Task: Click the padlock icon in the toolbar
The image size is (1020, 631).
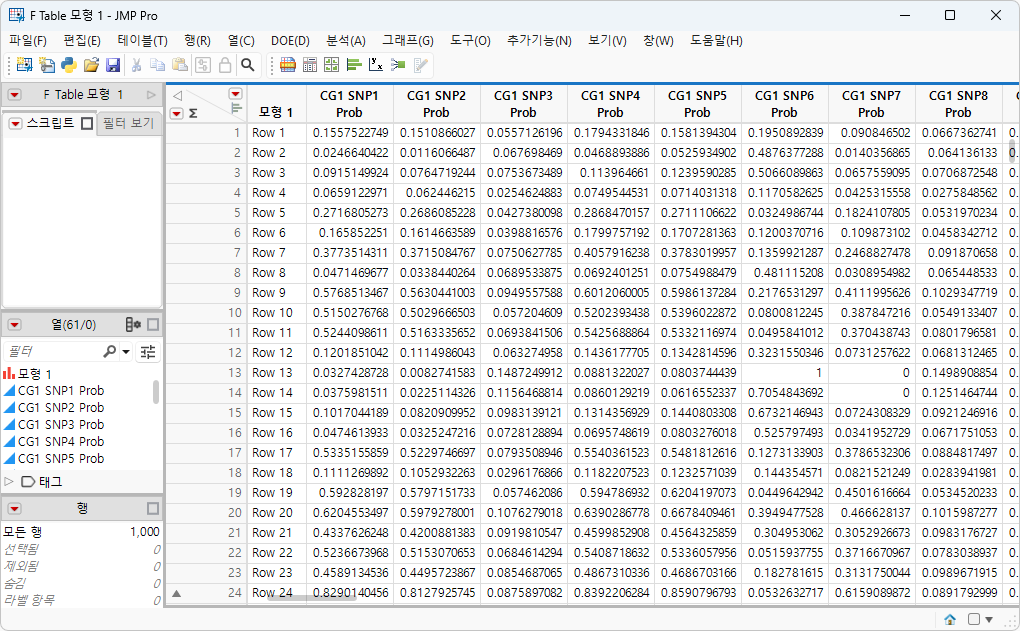Action: [225, 64]
